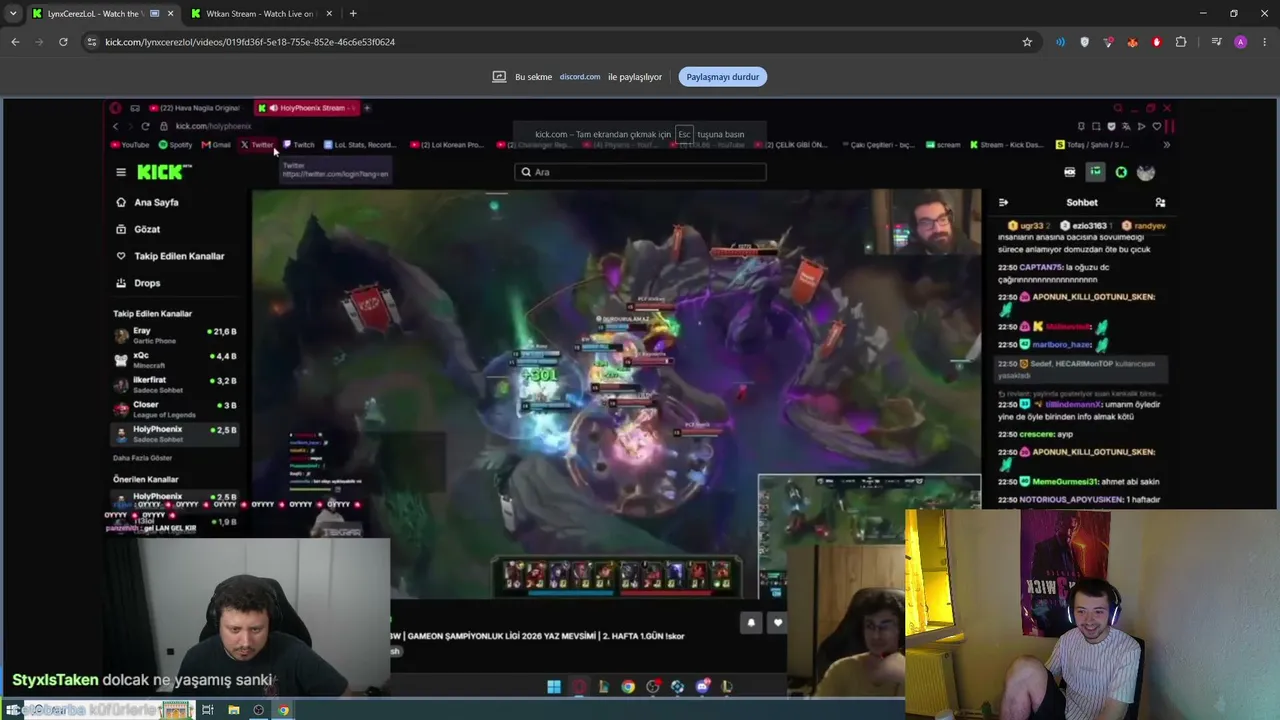Open the Kick hamburger menu in stream
1280x720 pixels.
click(121, 172)
